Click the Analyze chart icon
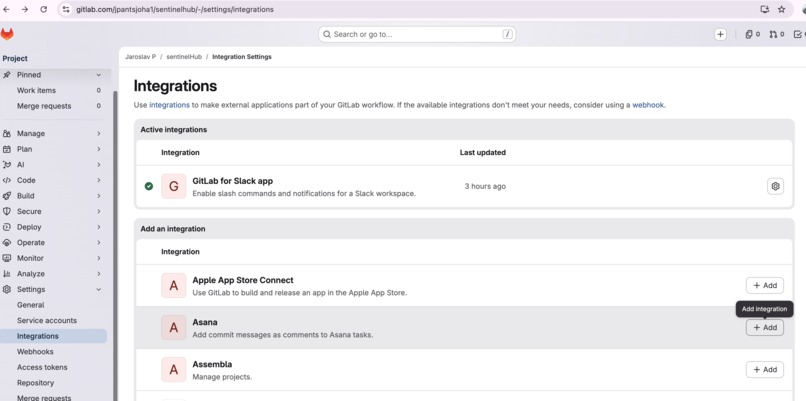The image size is (806, 401). coord(7,274)
